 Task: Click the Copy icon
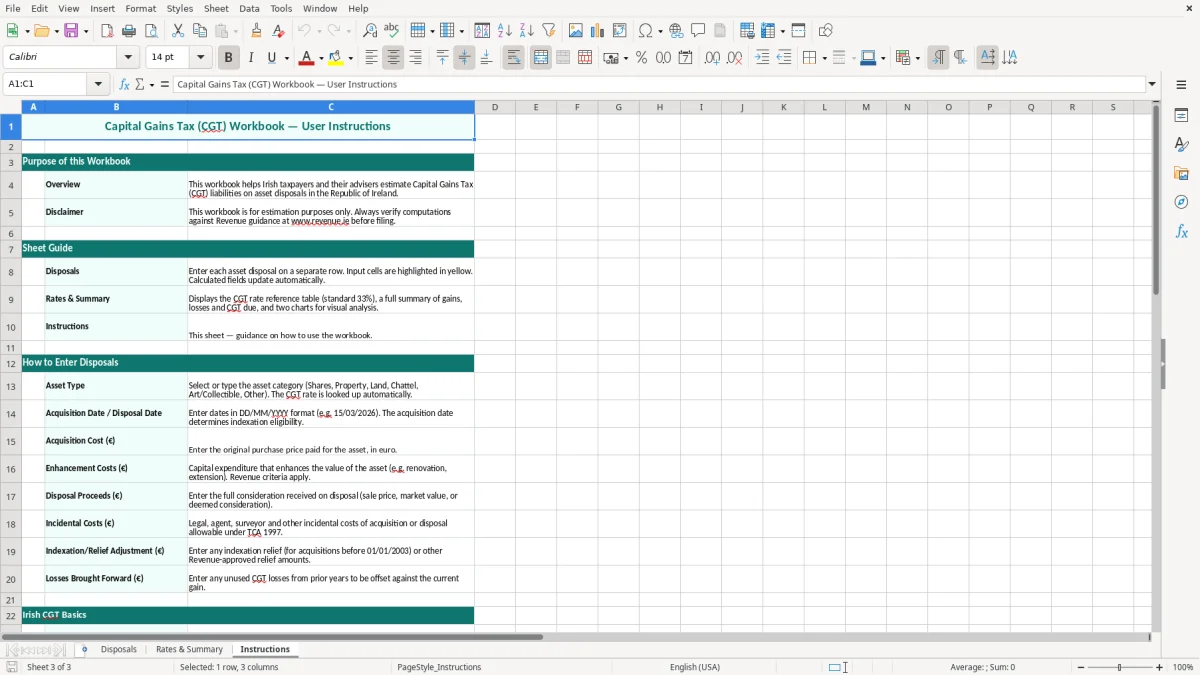[200, 31]
